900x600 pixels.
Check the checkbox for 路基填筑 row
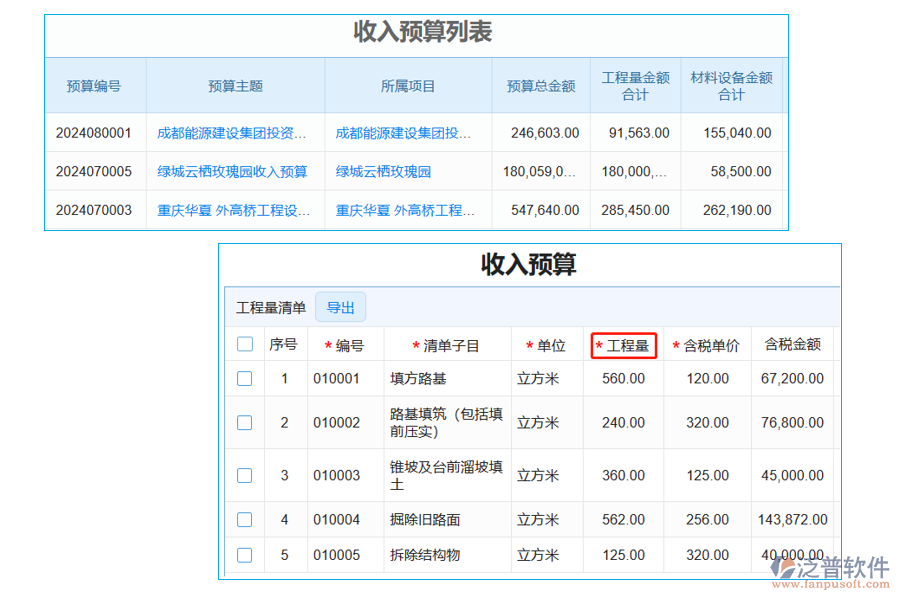click(244, 422)
